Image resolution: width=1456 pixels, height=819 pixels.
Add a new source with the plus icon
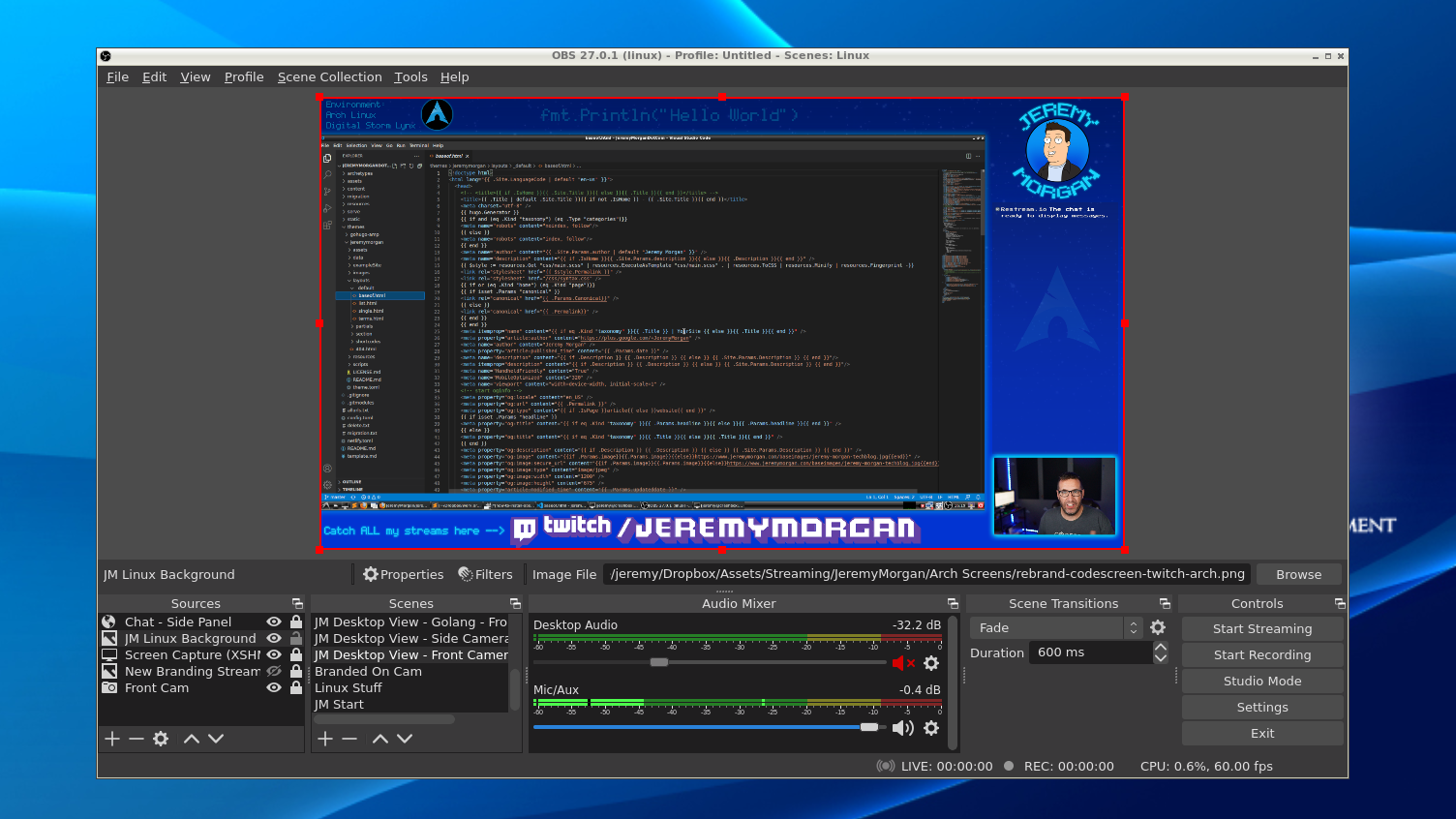[x=111, y=739]
